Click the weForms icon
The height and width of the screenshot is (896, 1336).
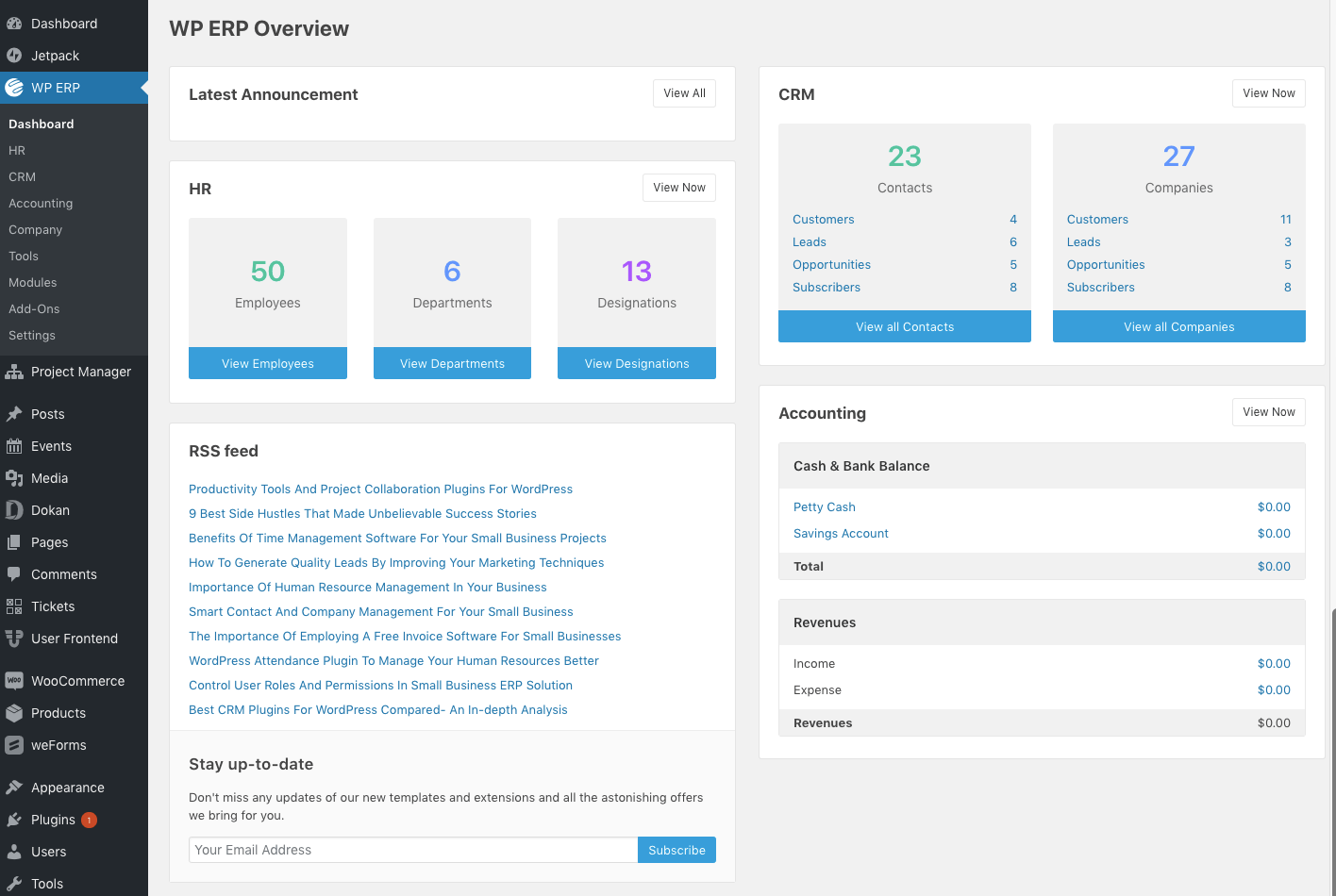tap(14, 745)
